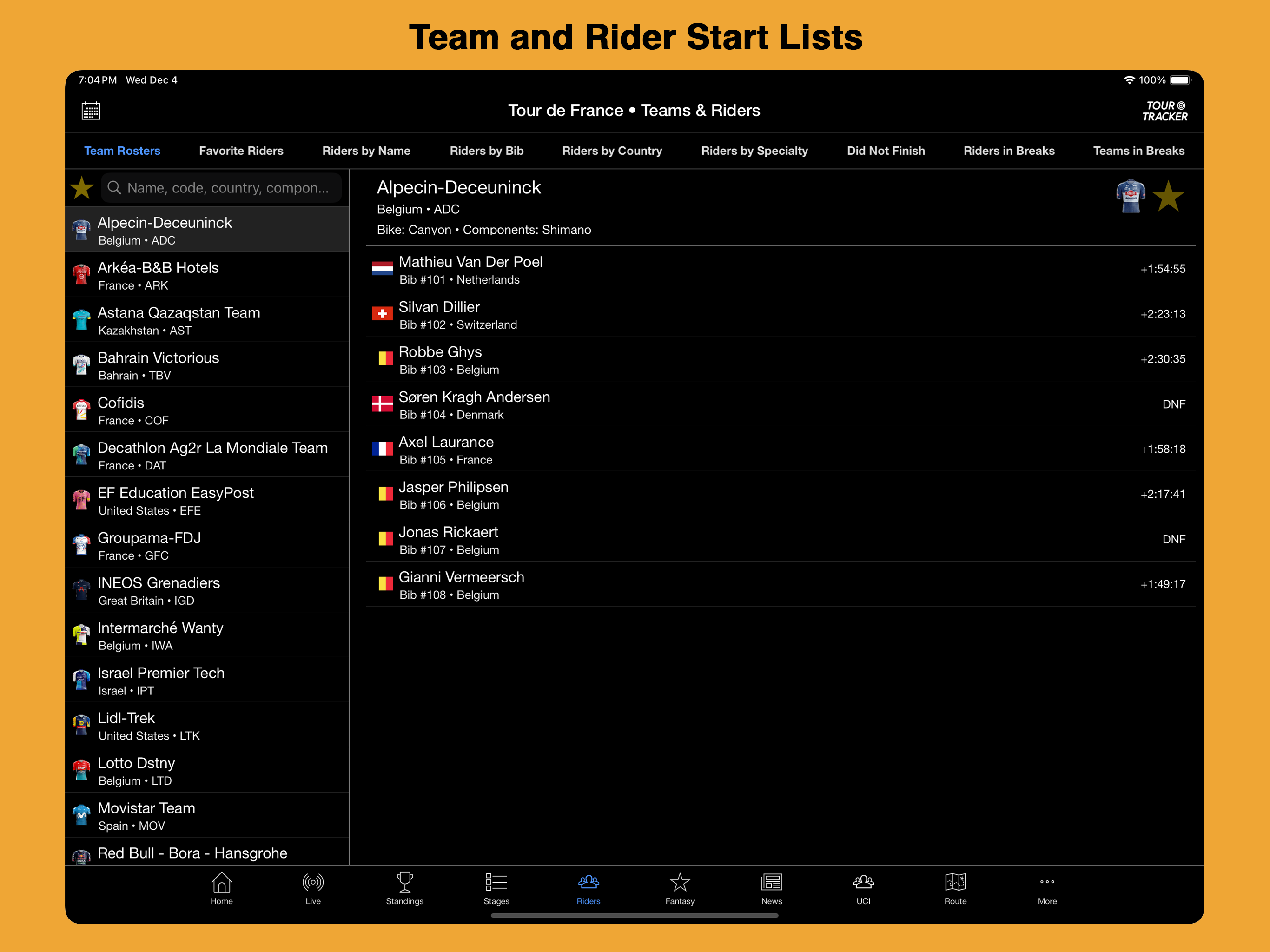This screenshot has height=952, width=1270.
Task: Select the Cofidis team row
Action: click(207, 410)
